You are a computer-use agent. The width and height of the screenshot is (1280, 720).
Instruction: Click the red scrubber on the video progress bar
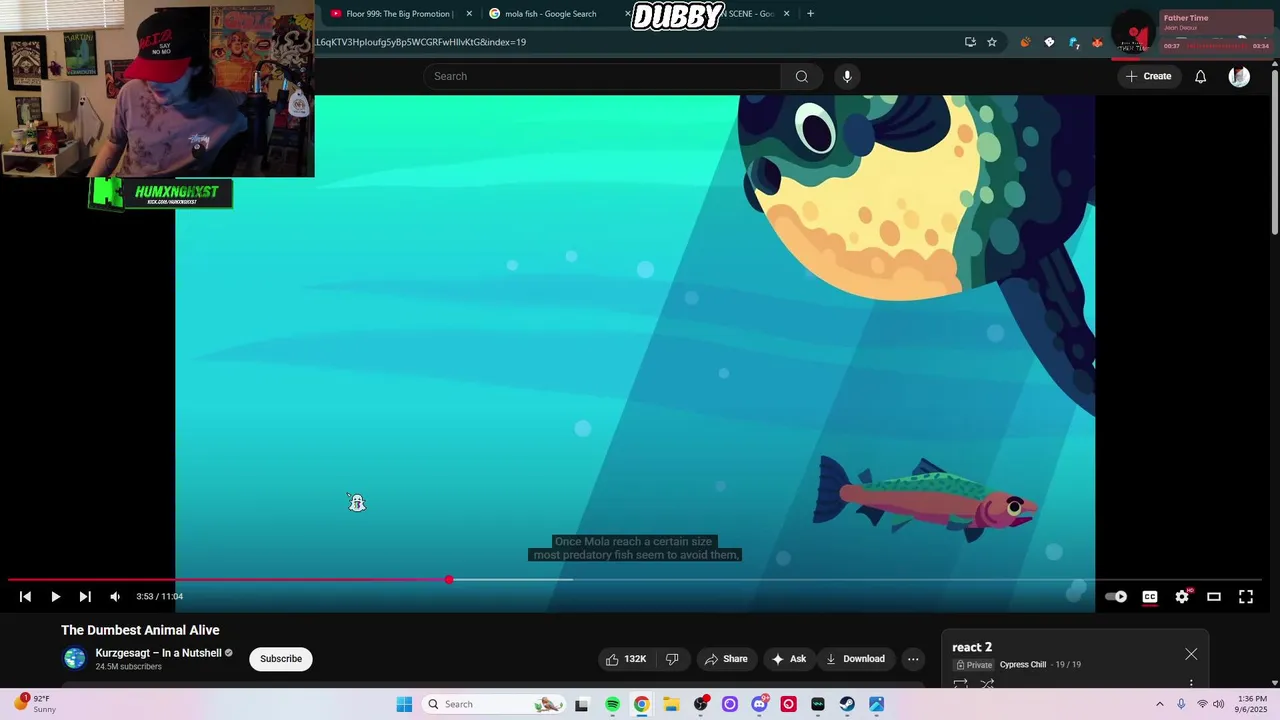click(449, 580)
